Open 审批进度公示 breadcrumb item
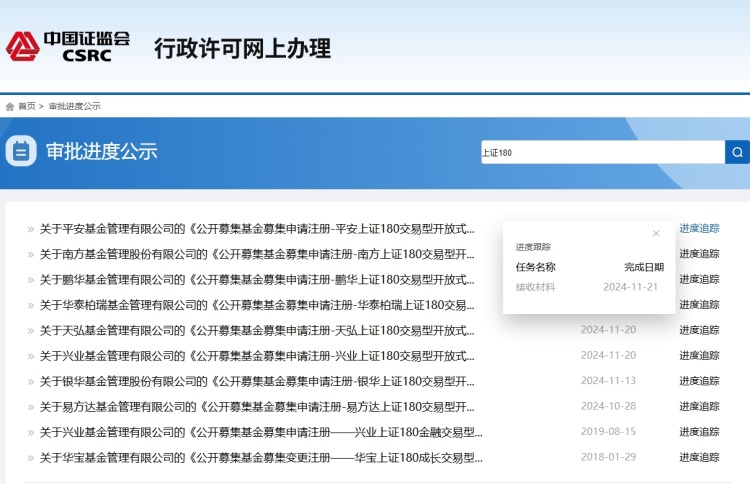 point(75,106)
